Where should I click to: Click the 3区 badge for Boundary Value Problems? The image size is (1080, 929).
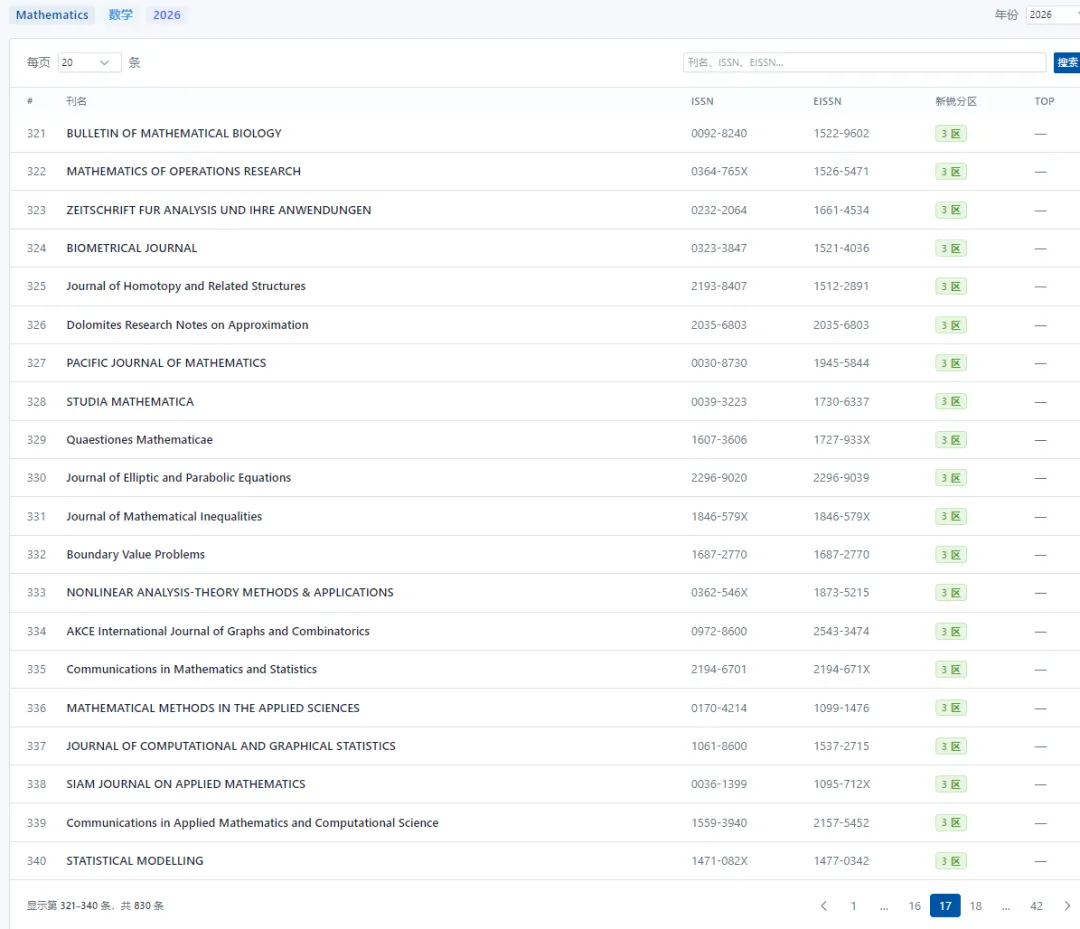pyautogui.click(x=951, y=554)
